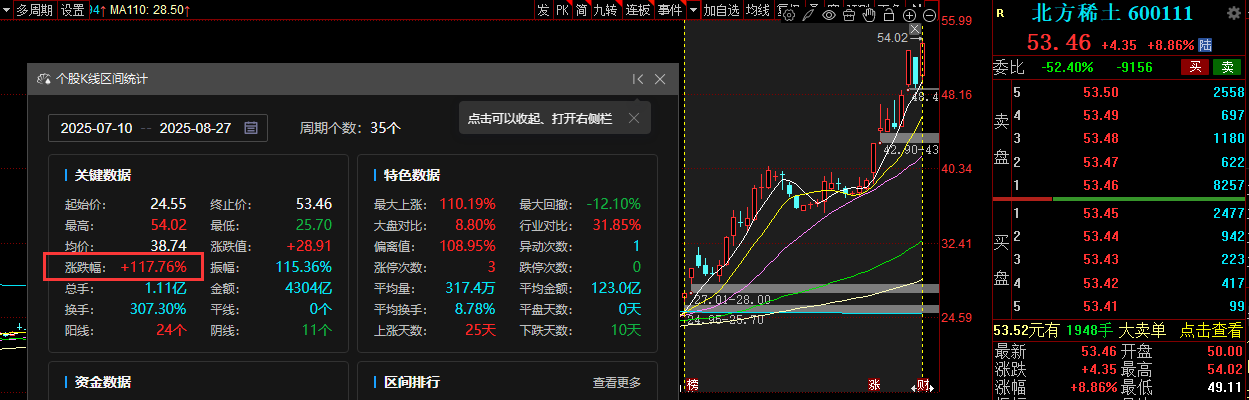Click the 财 marker at the chart bottom
The height and width of the screenshot is (400, 1249).
click(925, 385)
